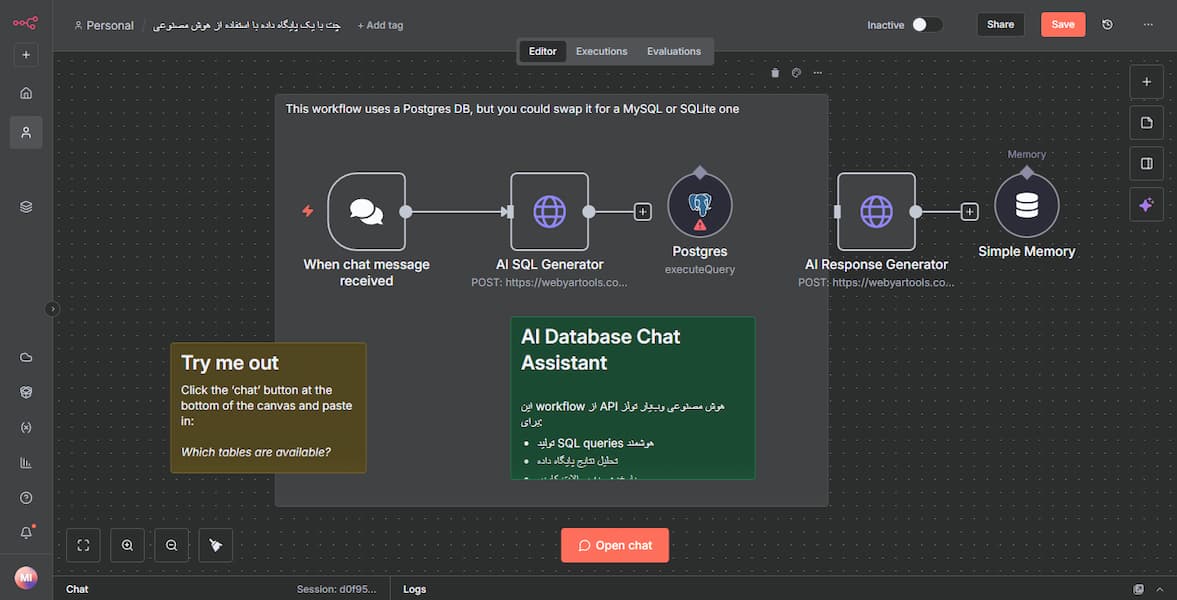Fit workflow to view
The height and width of the screenshot is (600, 1177).
click(83, 545)
